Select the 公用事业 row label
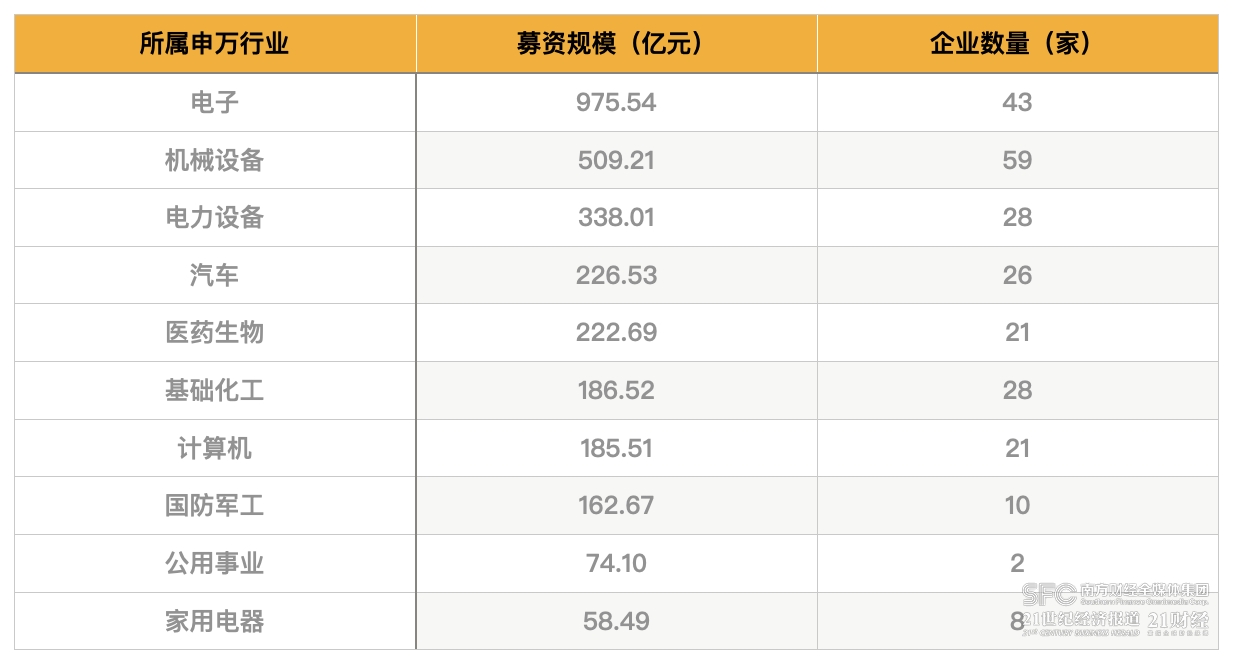The width and height of the screenshot is (1236, 660). click(215, 564)
